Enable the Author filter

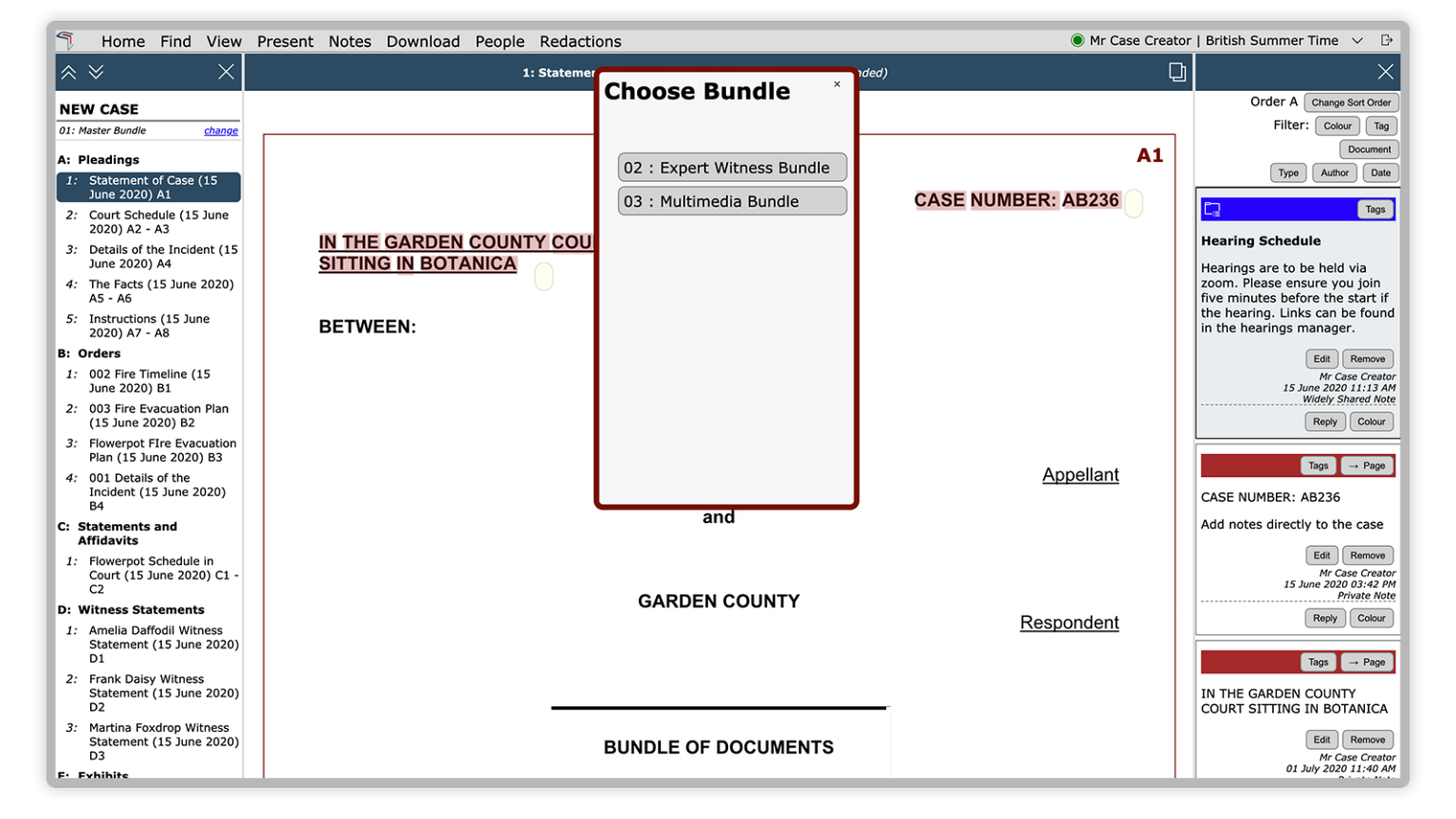[x=1335, y=173]
